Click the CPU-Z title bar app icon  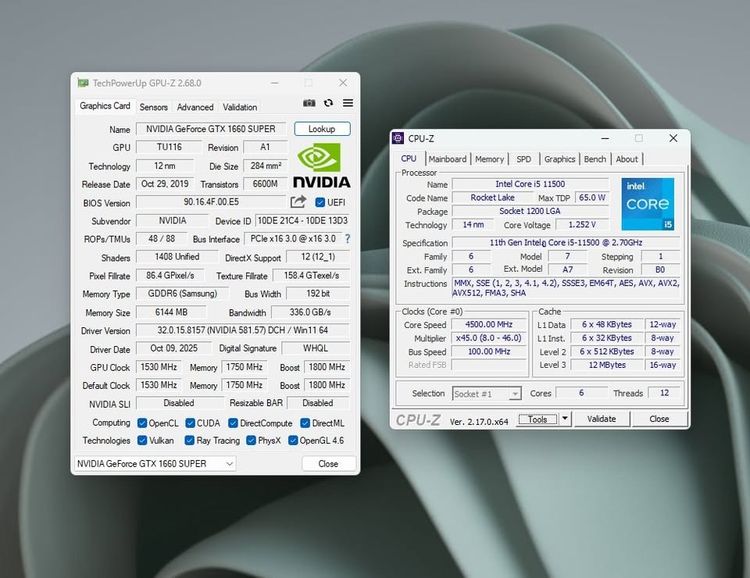click(x=399, y=138)
